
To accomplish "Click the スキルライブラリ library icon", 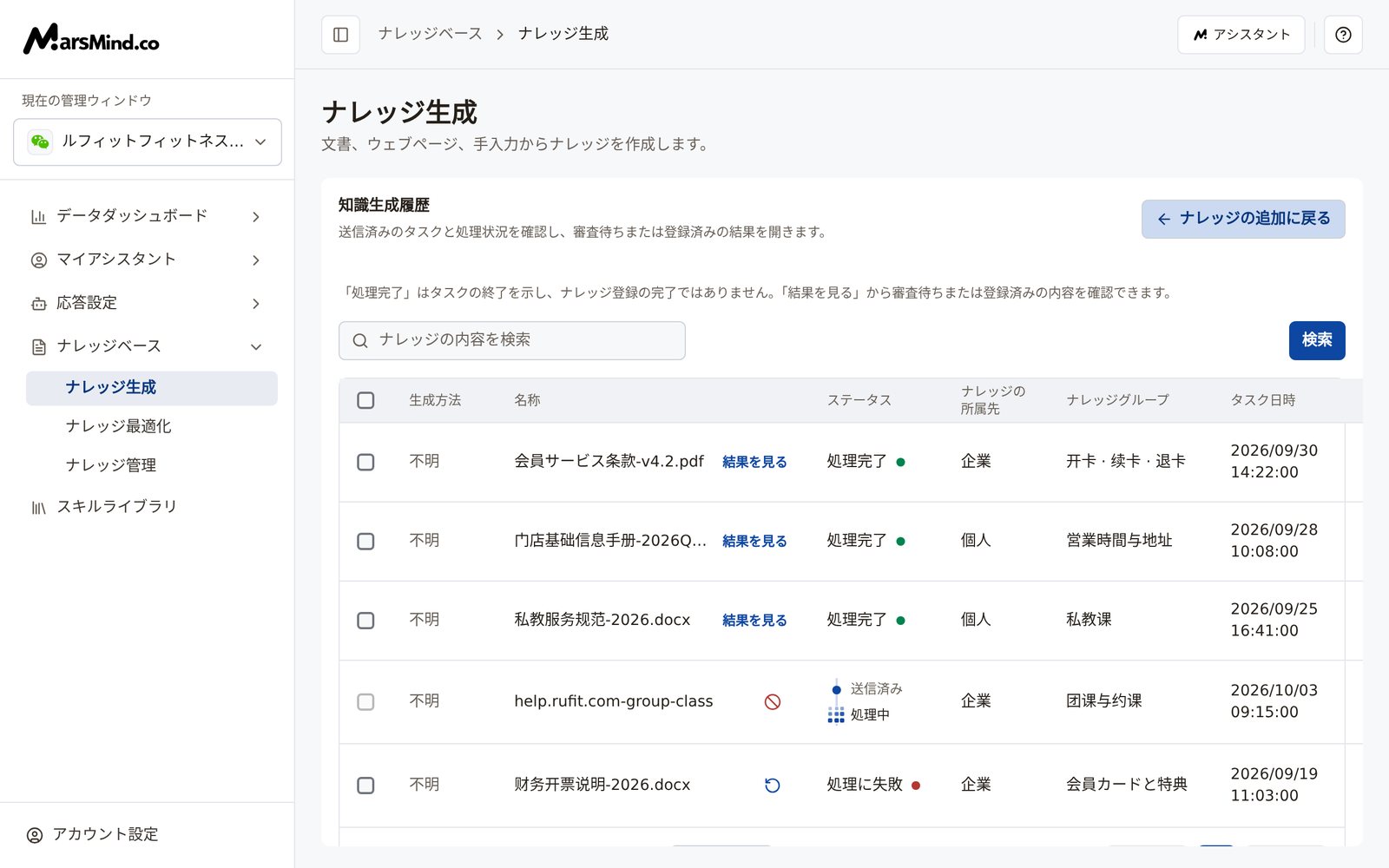I will pos(38,507).
